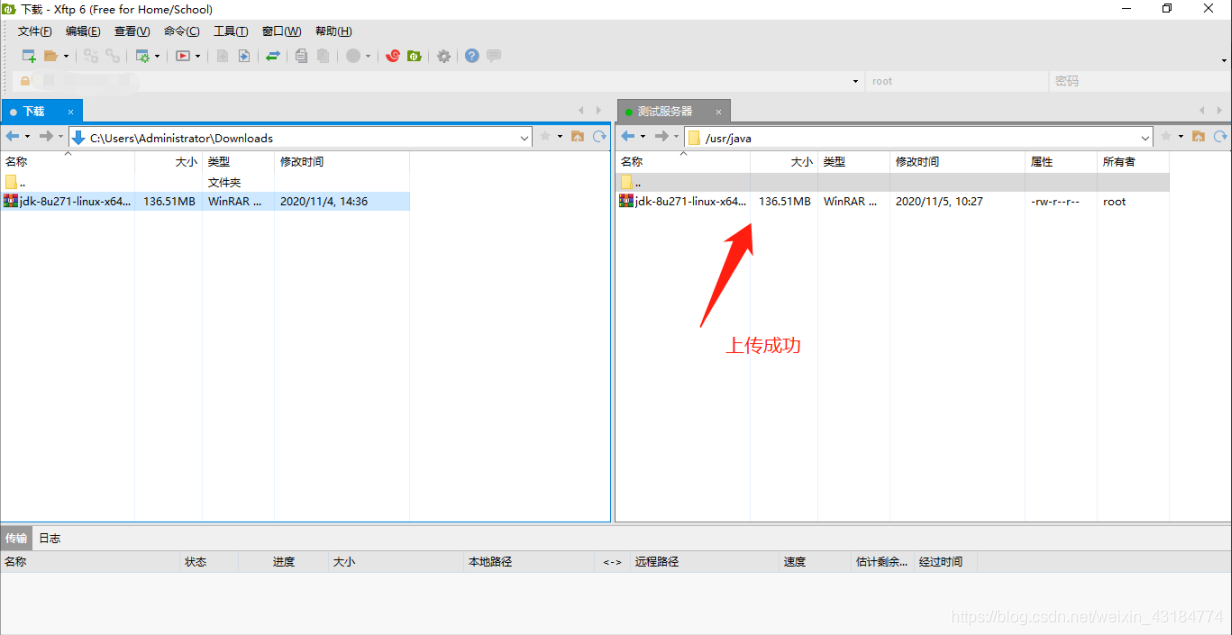
Task: Switch to the 日志 tab
Action: [49, 538]
